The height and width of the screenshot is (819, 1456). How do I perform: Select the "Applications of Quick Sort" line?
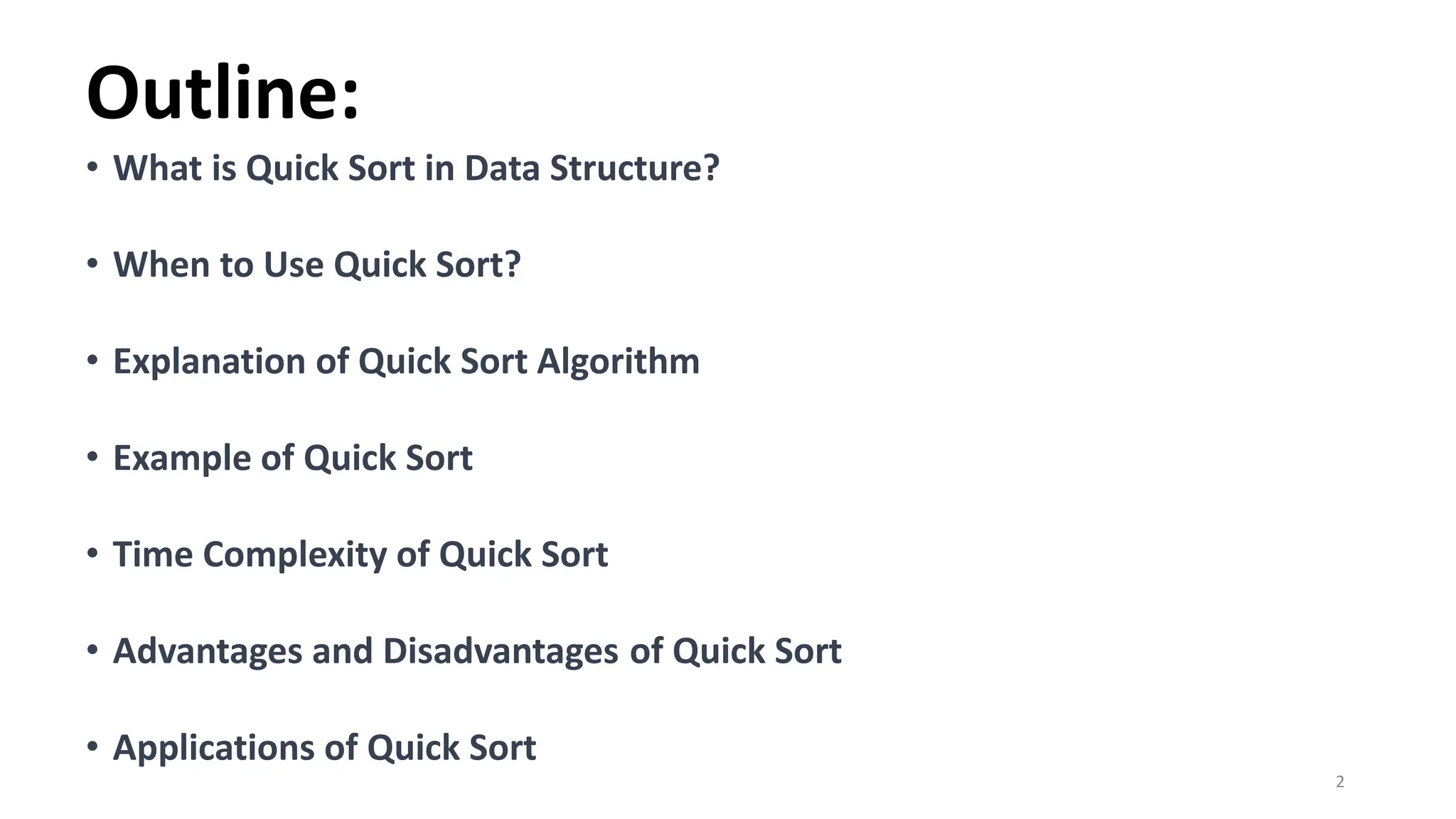coord(324,749)
